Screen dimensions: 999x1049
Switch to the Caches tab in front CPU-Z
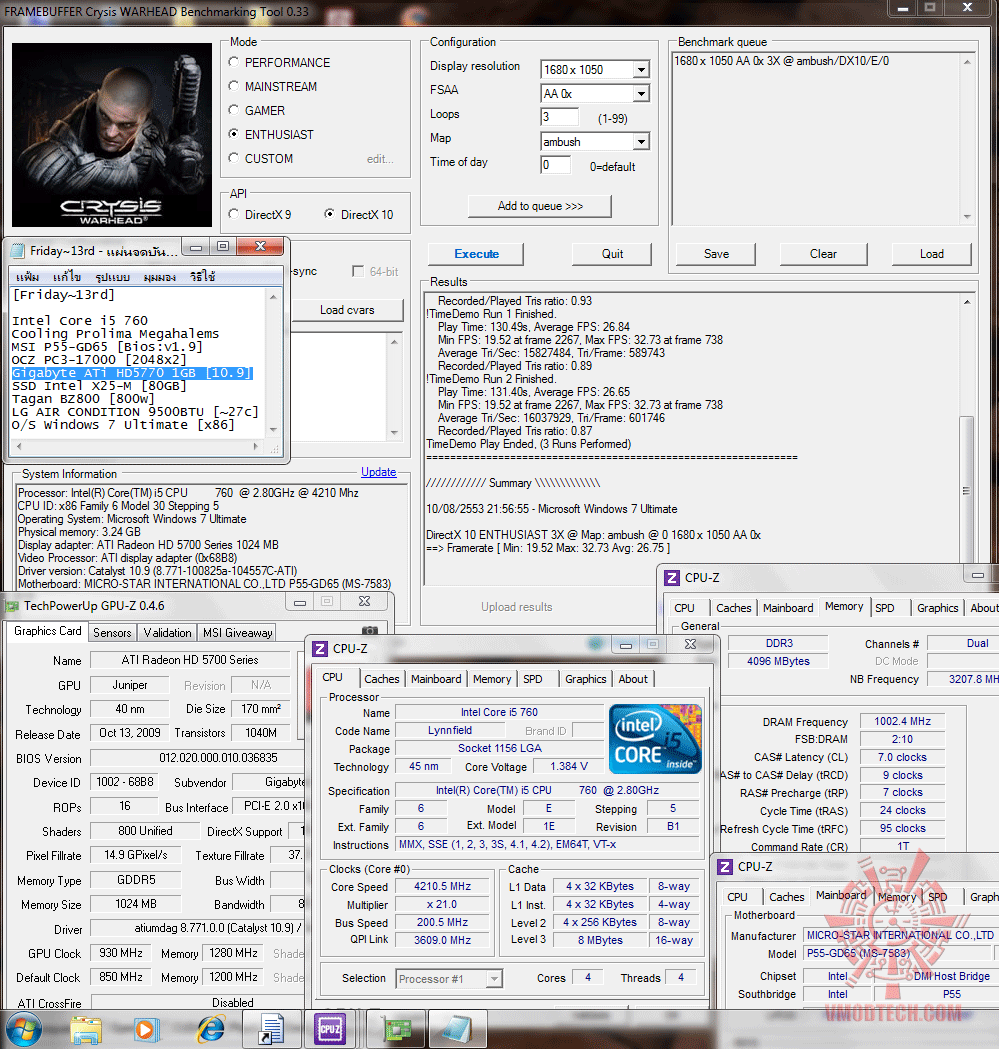[x=381, y=679]
